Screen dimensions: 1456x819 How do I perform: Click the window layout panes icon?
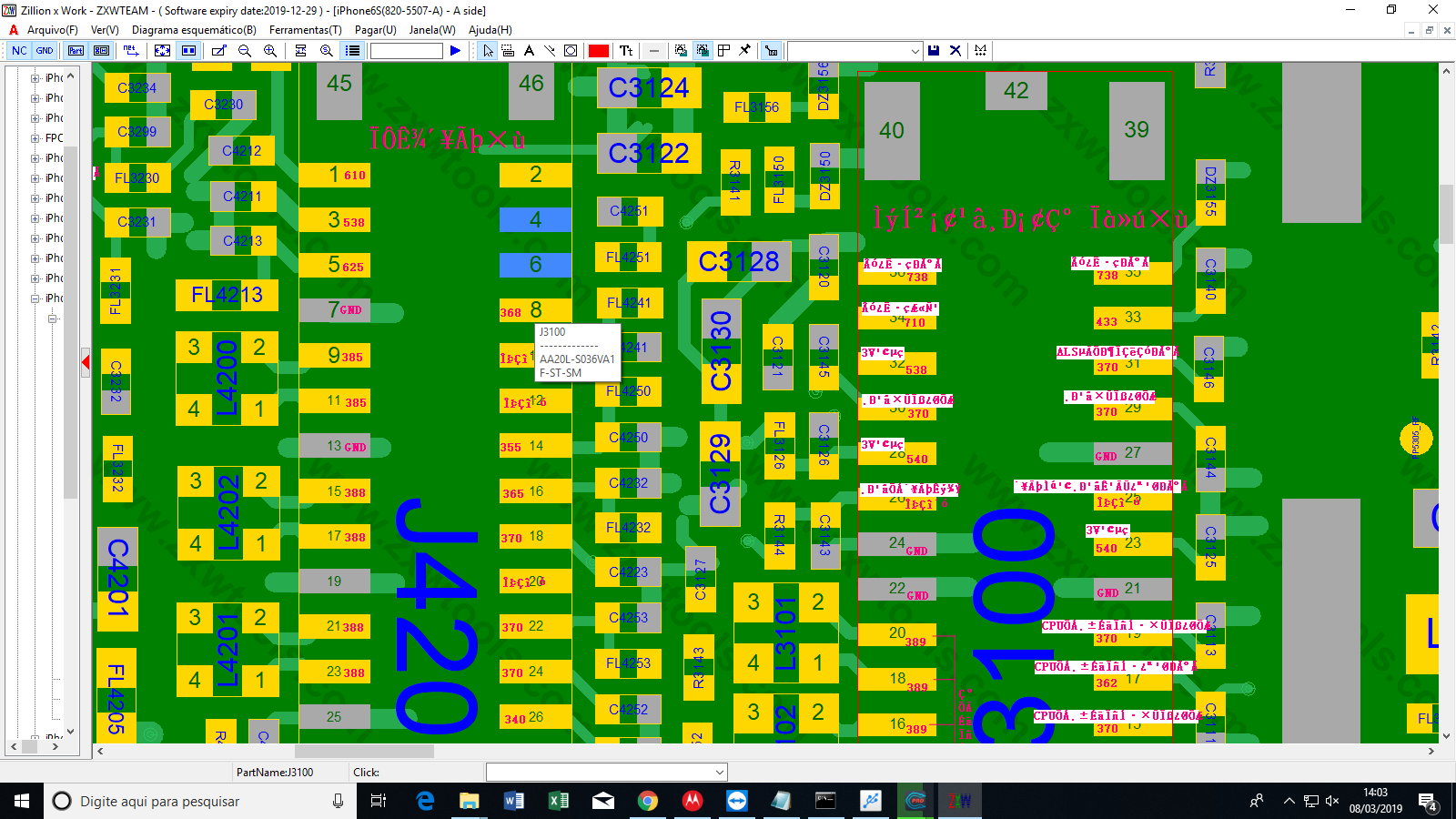723,51
